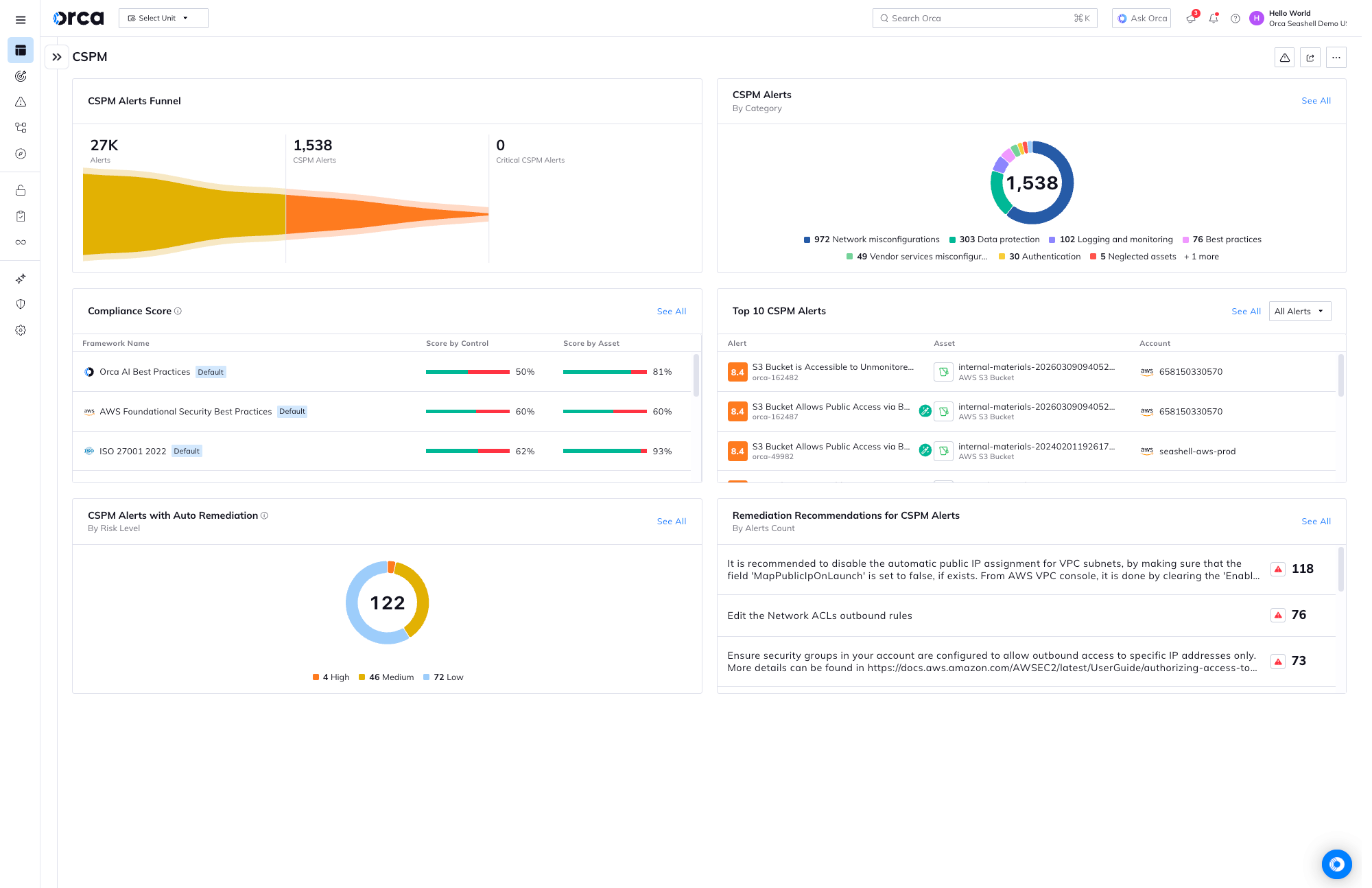Click the share dashboard icon
This screenshot has width=1372, height=888.
(1310, 58)
